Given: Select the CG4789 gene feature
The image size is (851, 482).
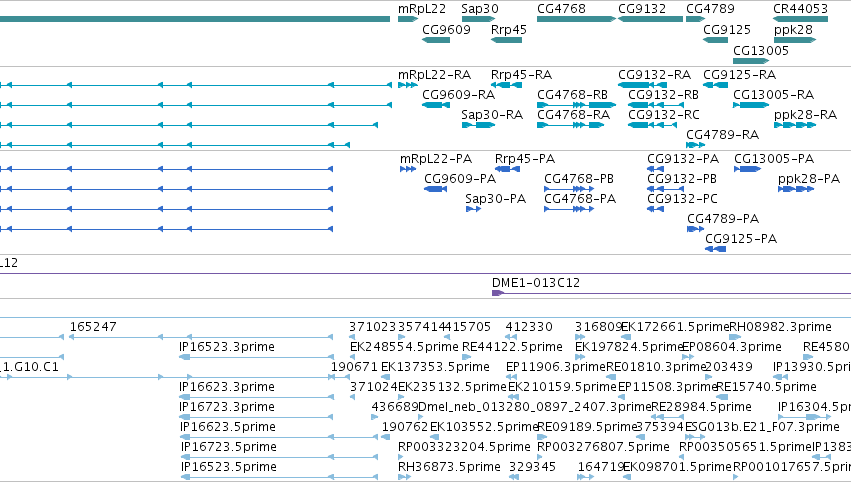Looking at the screenshot, I should coord(695,19).
